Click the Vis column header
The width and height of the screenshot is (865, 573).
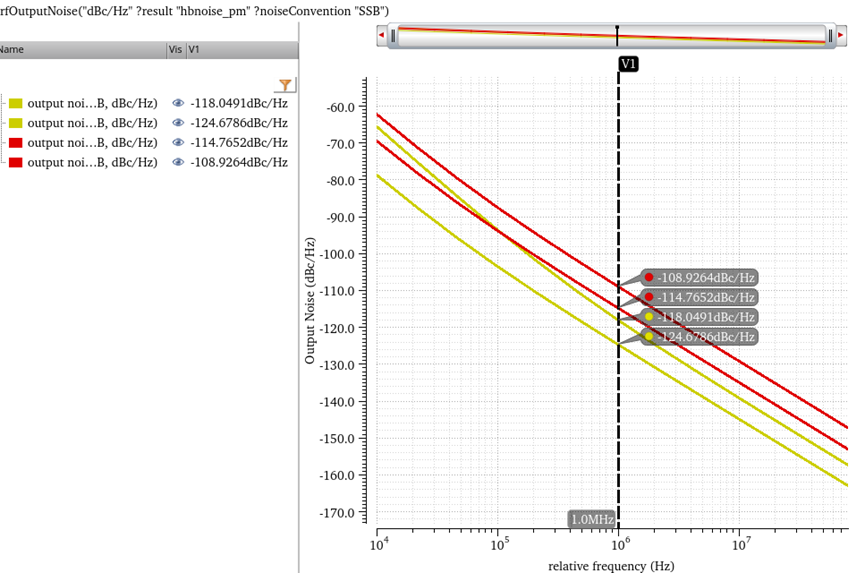pyautogui.click(x=175, y=49)
